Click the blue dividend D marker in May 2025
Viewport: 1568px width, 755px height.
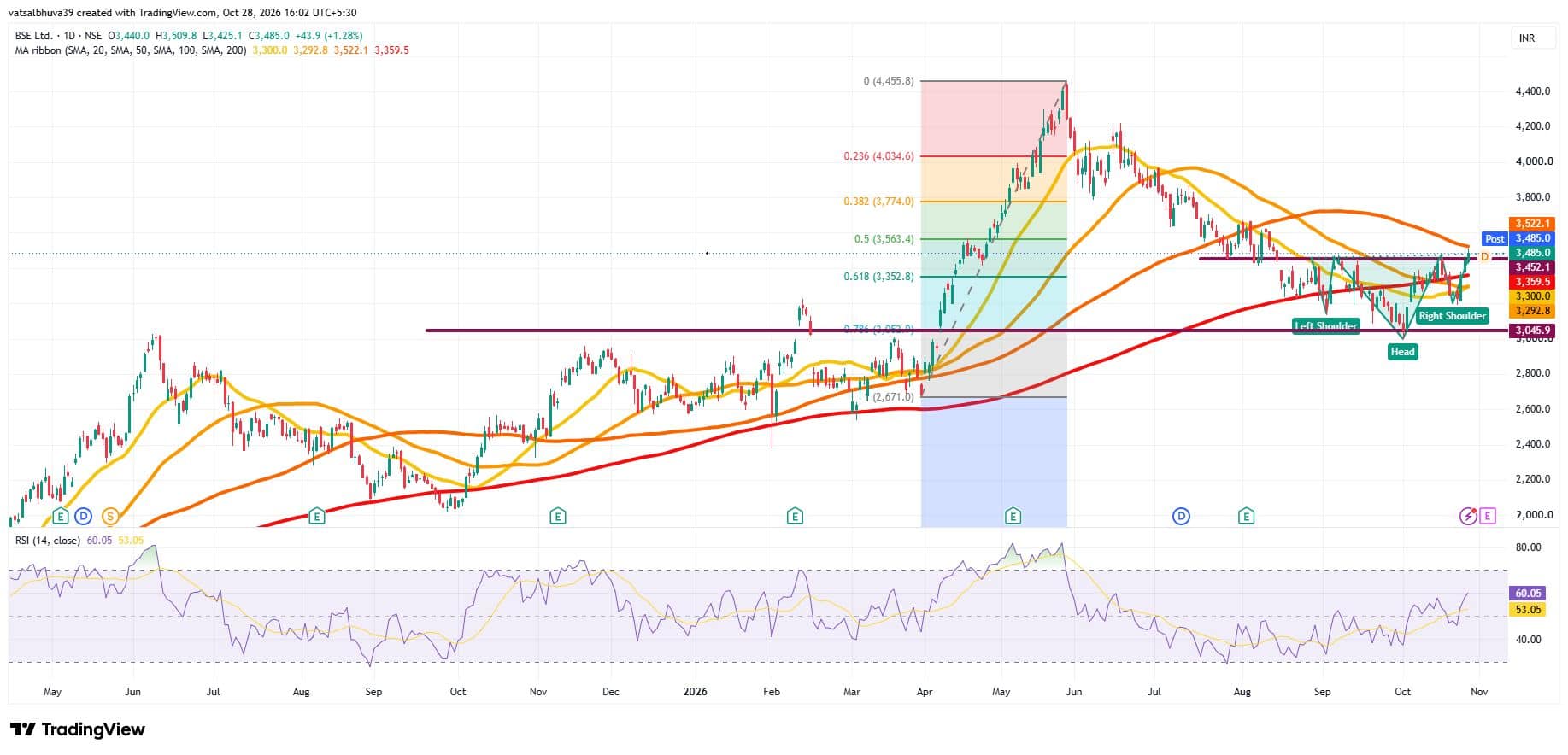point(83,516)
